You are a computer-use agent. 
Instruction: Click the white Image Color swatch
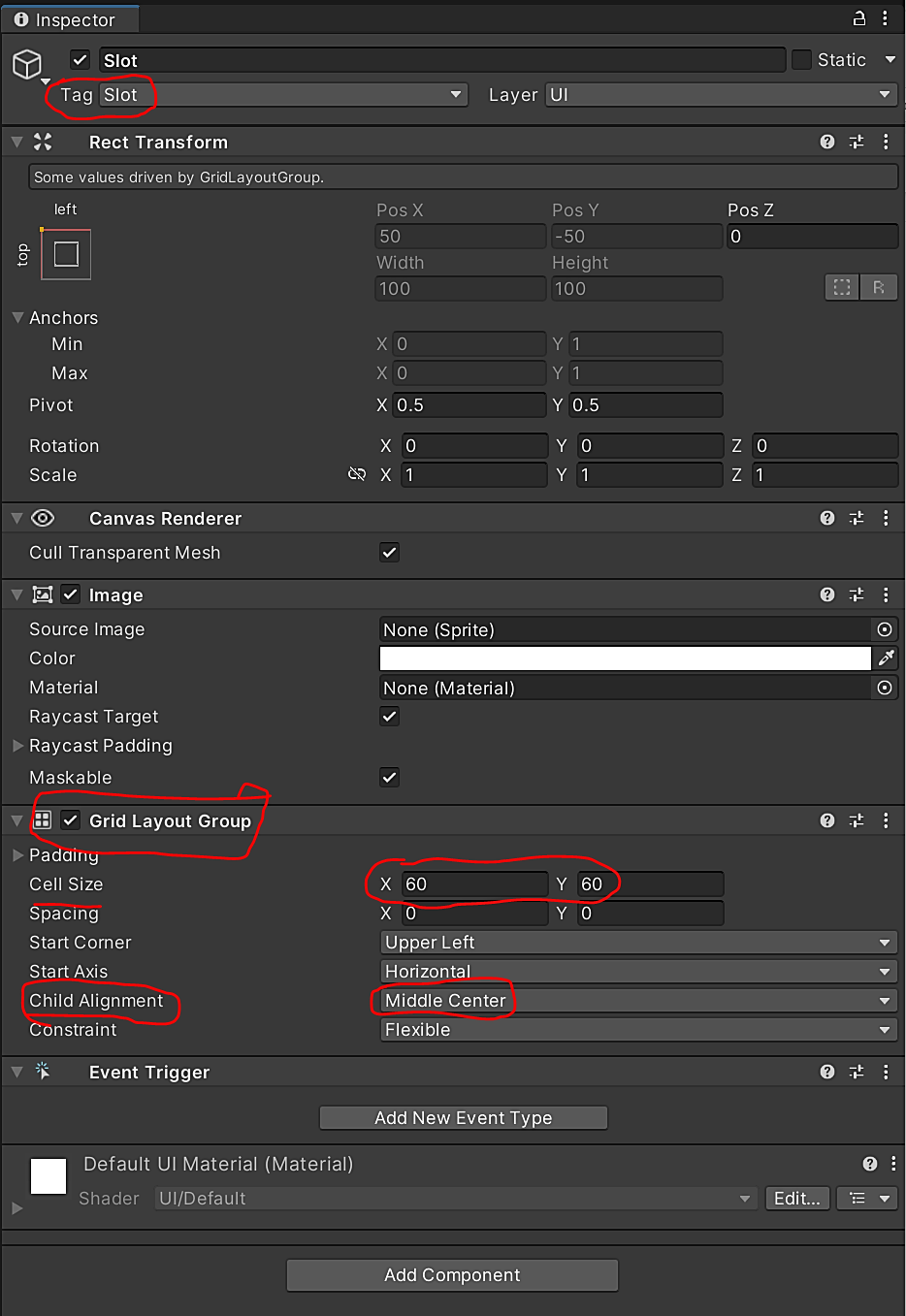(625, 658)
